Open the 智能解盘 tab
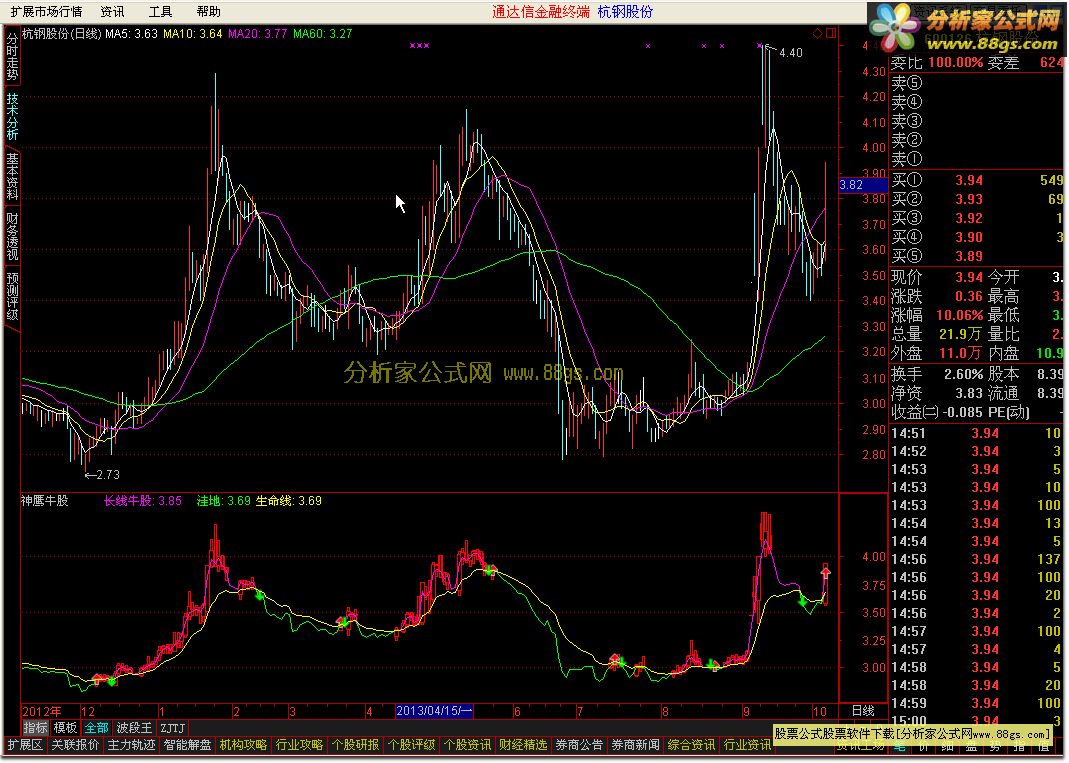The image size is (1069, 763). [x=187, y=745]
